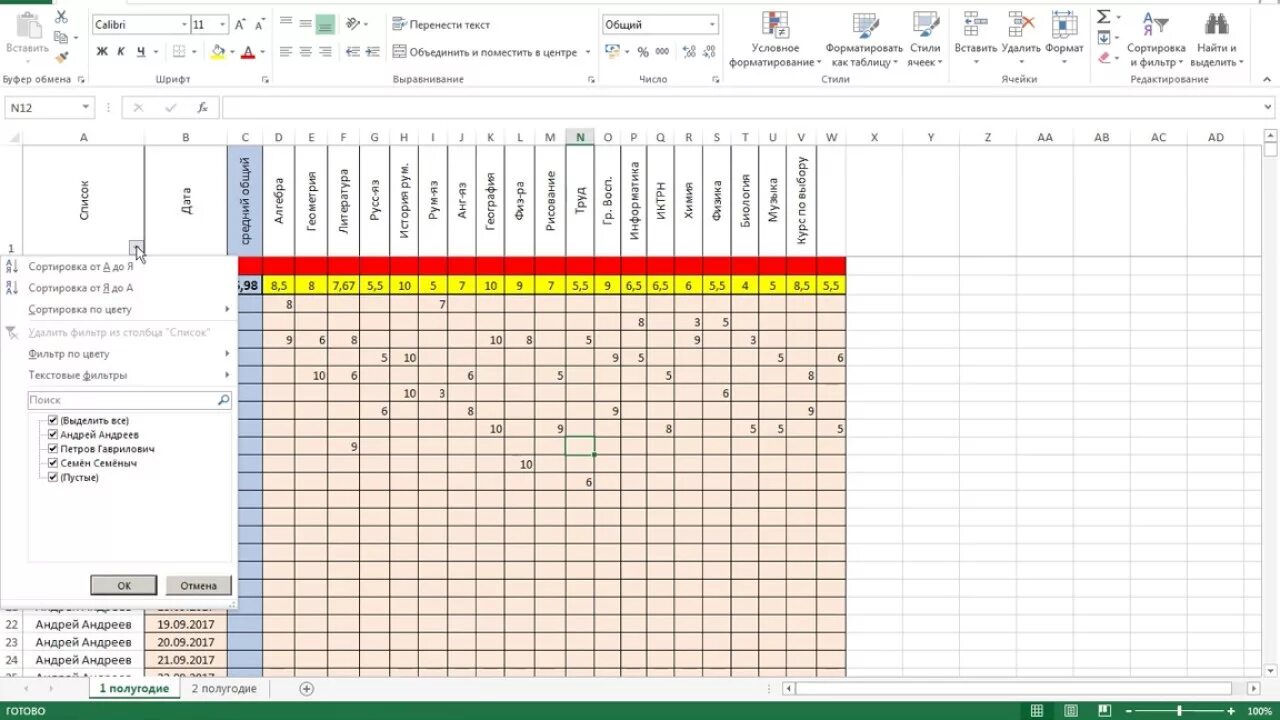Switch to sheet tab 1 полугодие
Screen dimensions: 1280x720
point(134,688)
